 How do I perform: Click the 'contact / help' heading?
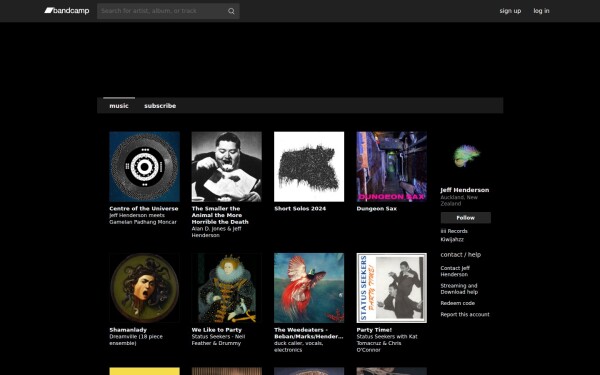461,254
